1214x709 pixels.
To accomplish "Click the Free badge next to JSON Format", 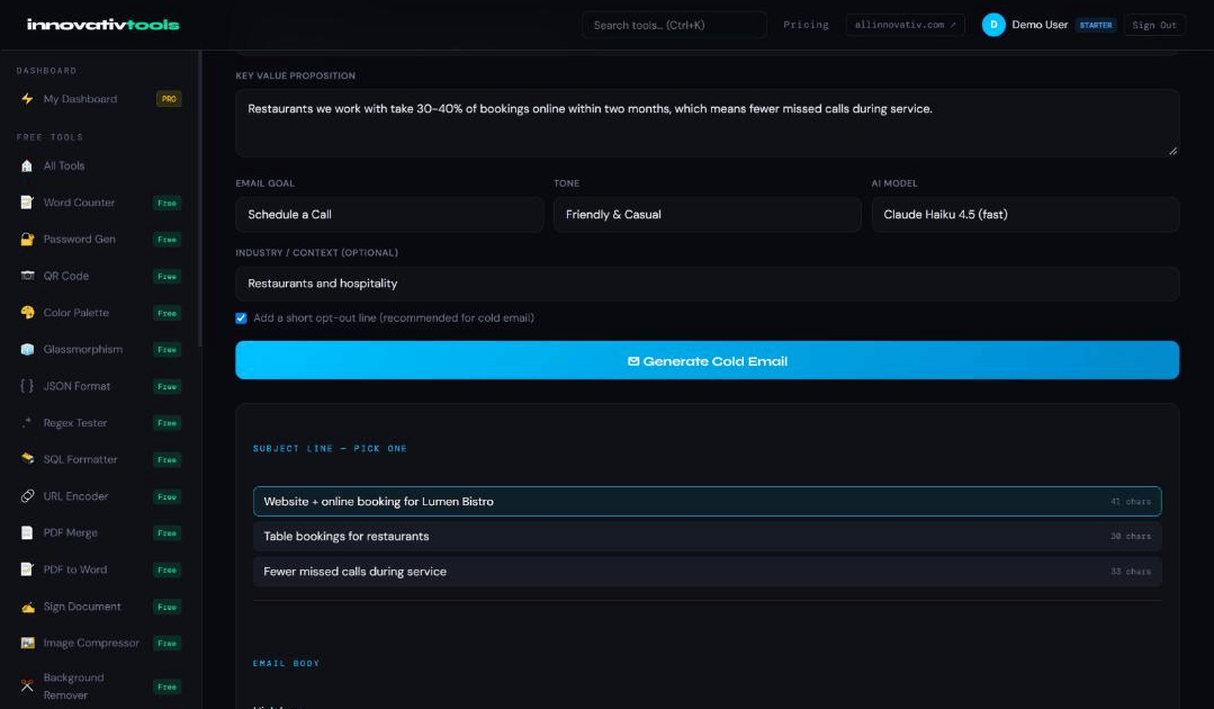I will tap(167, 386).
